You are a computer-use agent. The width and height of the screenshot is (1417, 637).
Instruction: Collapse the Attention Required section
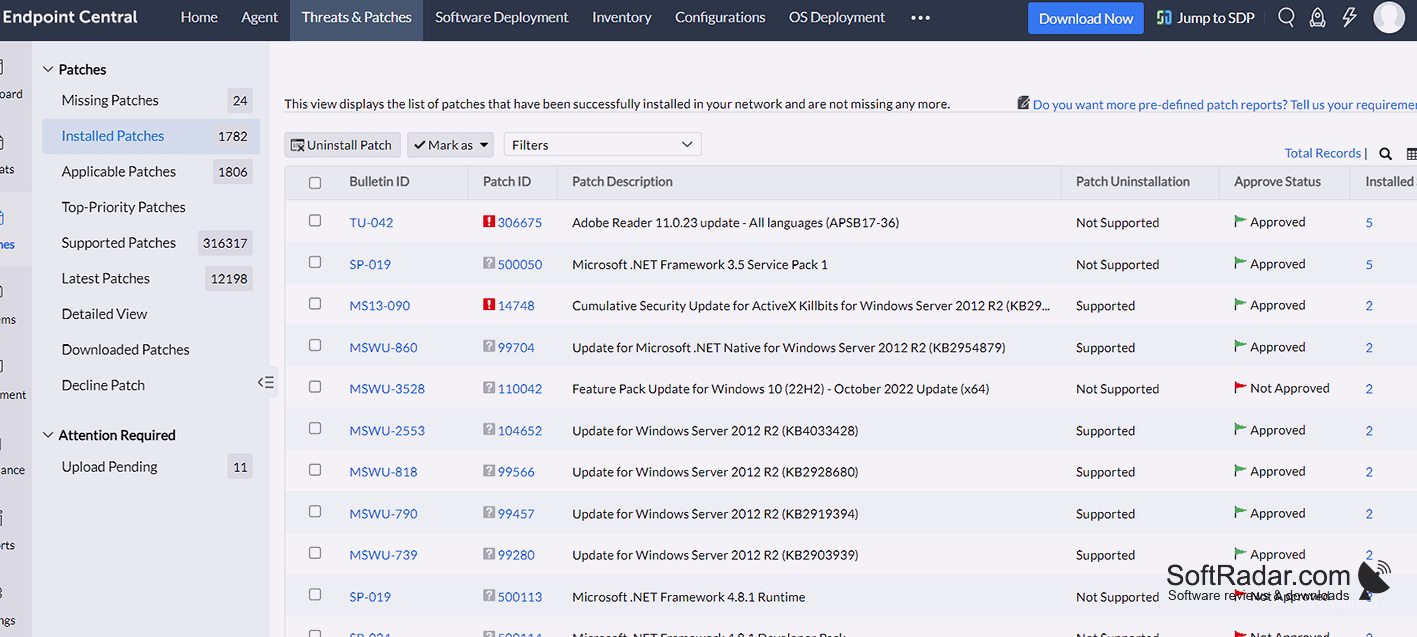click(x=47, y=435)
